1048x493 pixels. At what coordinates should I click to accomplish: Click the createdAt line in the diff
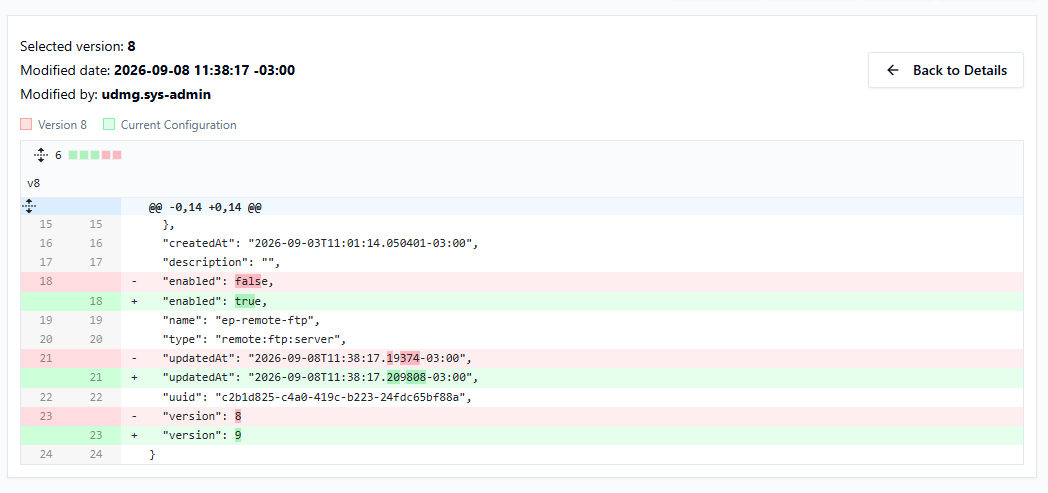tap(522, 243)
